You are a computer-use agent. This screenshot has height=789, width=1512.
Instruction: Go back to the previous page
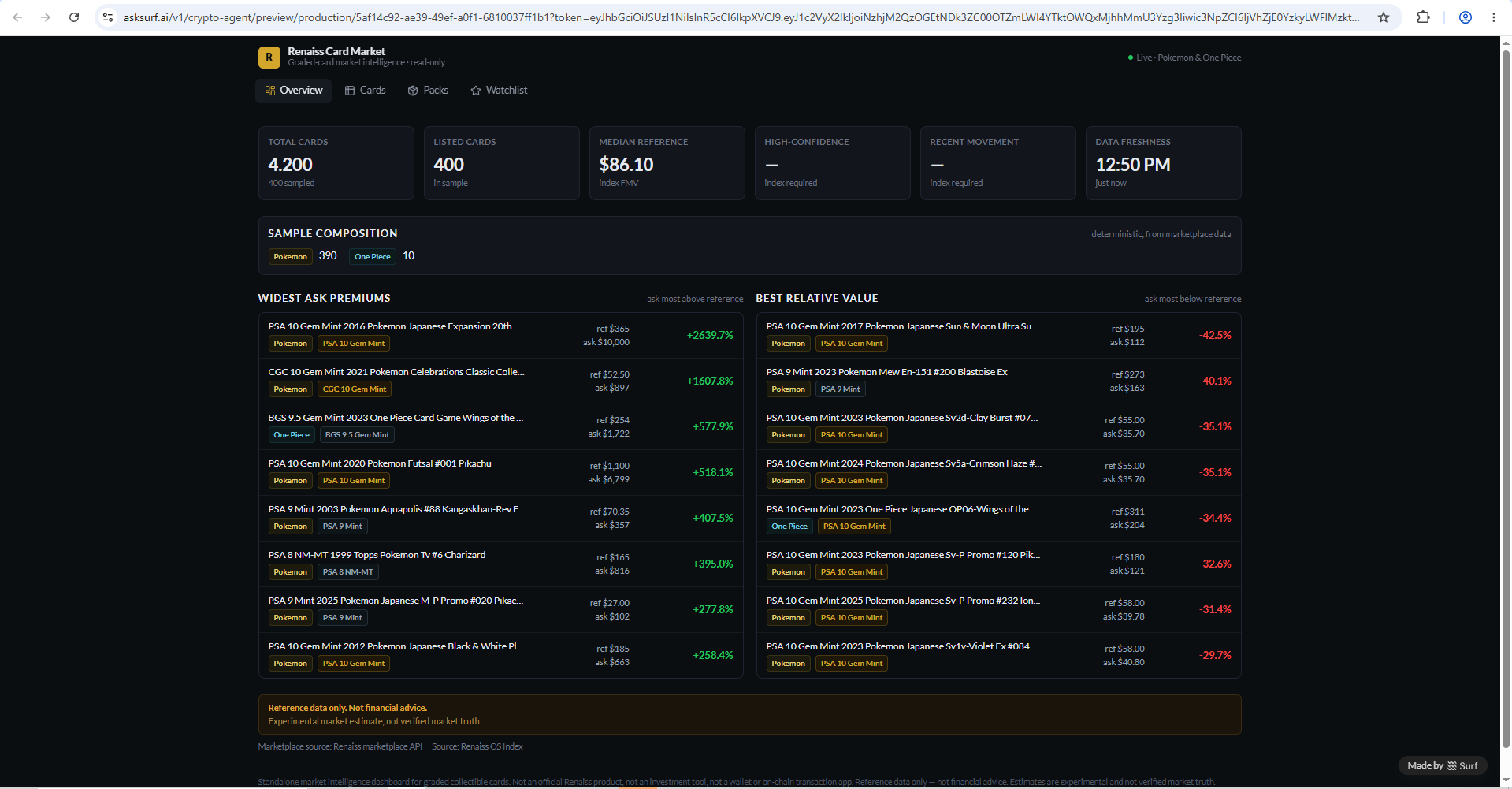coord(17,17)
